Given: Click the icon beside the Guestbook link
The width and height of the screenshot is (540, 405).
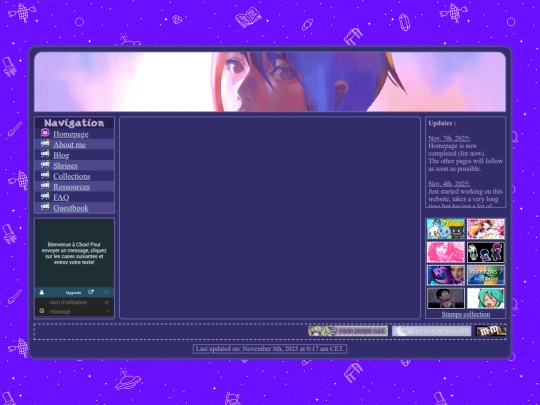Looking at the screenshot, I should pyautogui.click(x=45, y=207).
